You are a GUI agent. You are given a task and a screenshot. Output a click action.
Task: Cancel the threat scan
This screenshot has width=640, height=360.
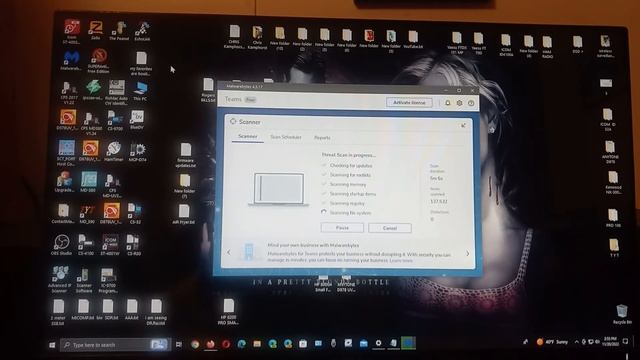pyautogui.click(x=390, y=228)
